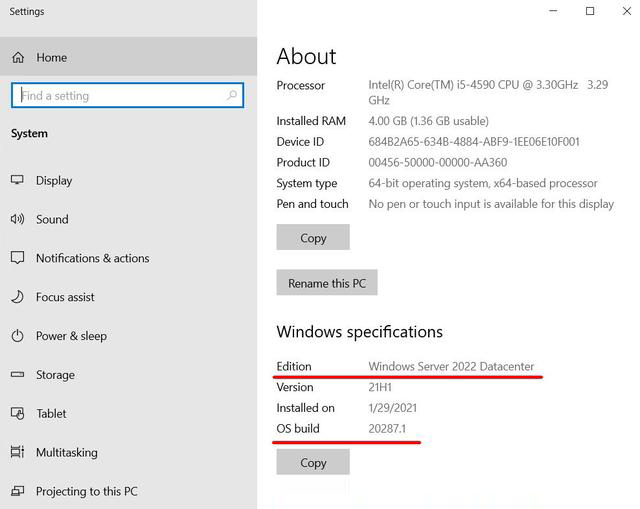
Task: Copy the Windows specifications
Action: (x=313, y=463)
